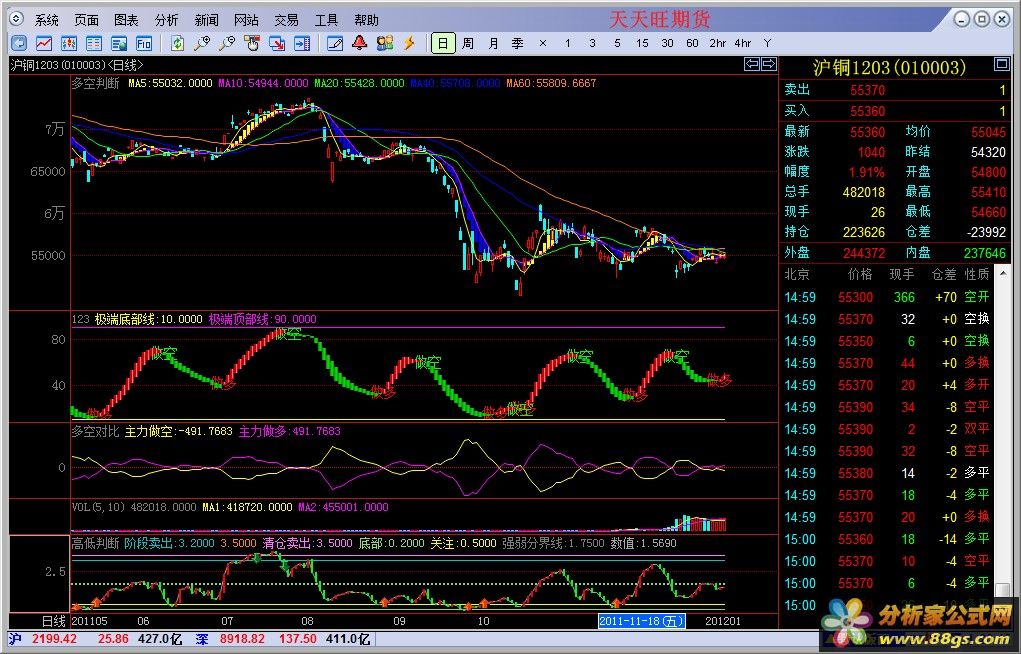The width and height of the screenshot is (1021, 654).
Task: Switch to the 月 monthly period
Action: pyautogui.click(x=493, y=43)
